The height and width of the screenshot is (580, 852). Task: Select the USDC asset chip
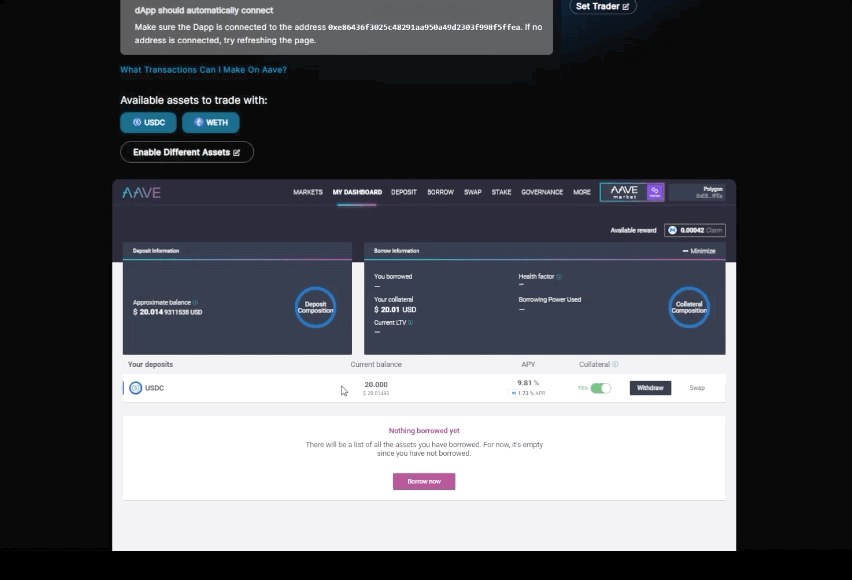pos(148,123)
